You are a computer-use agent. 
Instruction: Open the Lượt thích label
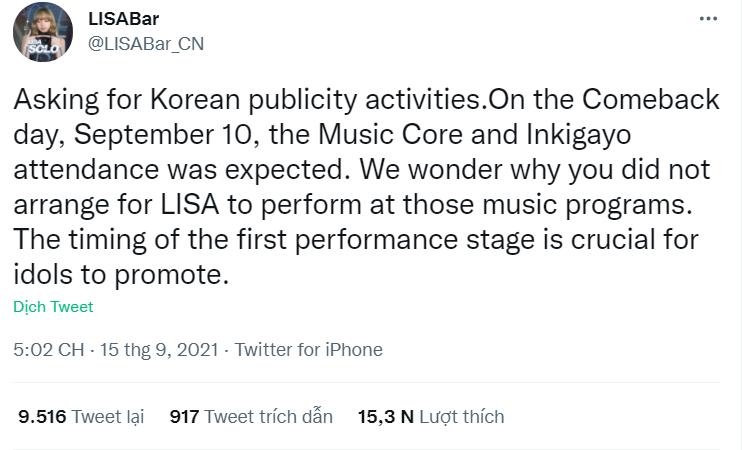point(461,416)
